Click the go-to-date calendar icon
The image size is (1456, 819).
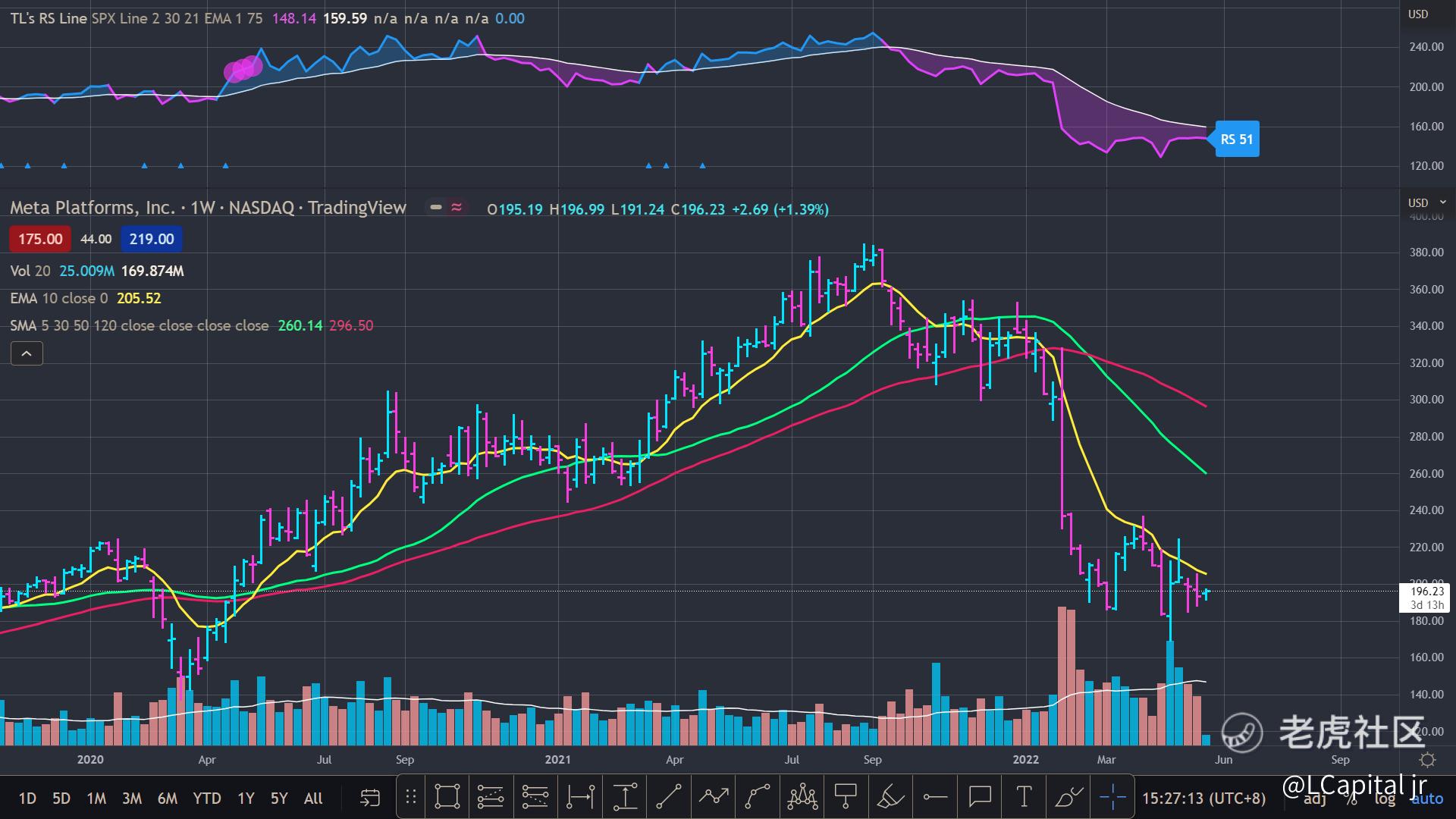coord(369,798)
